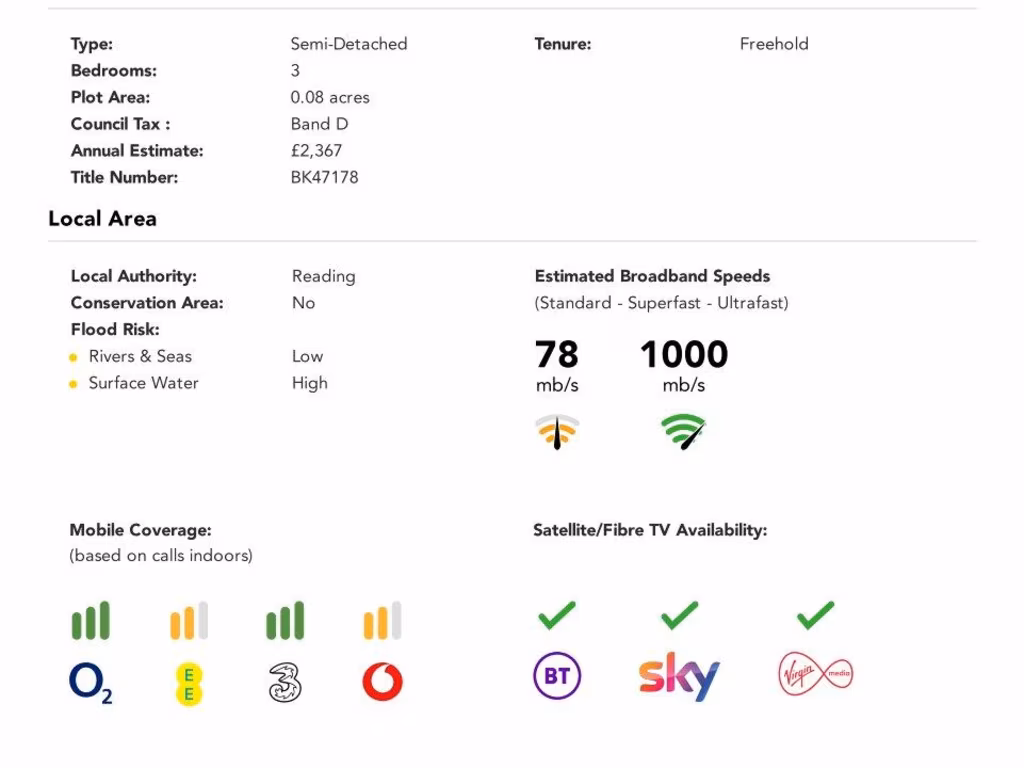Viewport: 1024px width, 768px height.
Task: Click the green check above Sky
Action: point(679,615)
